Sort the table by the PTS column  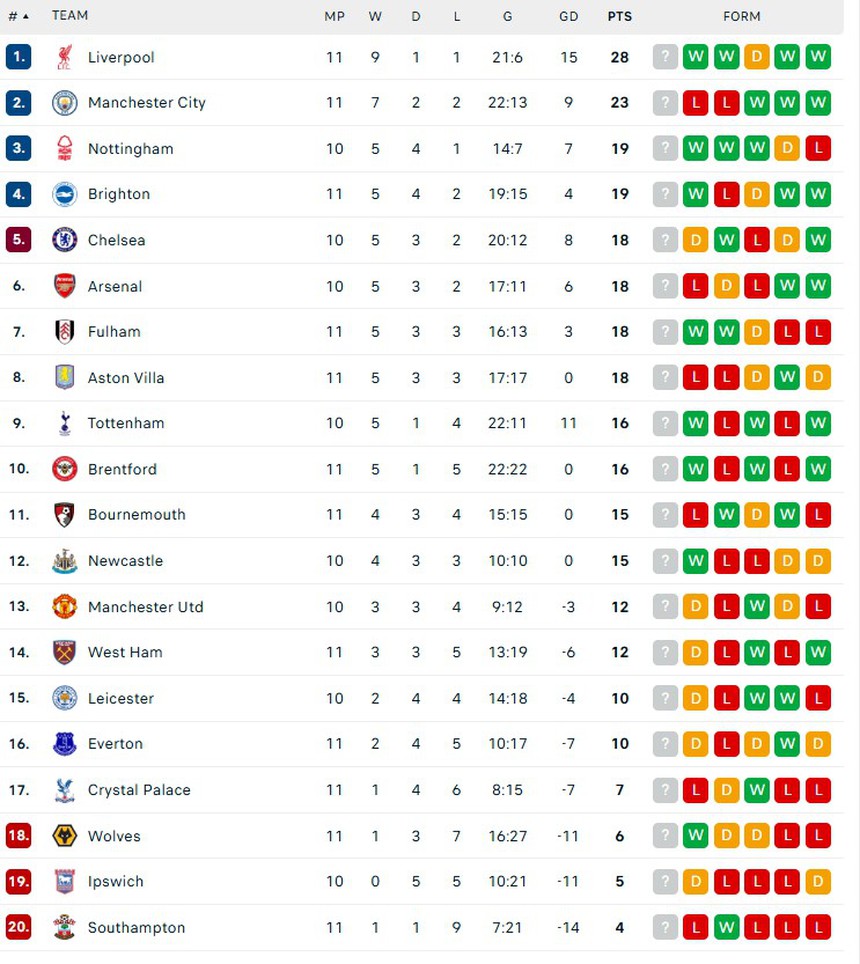(620, 16)
